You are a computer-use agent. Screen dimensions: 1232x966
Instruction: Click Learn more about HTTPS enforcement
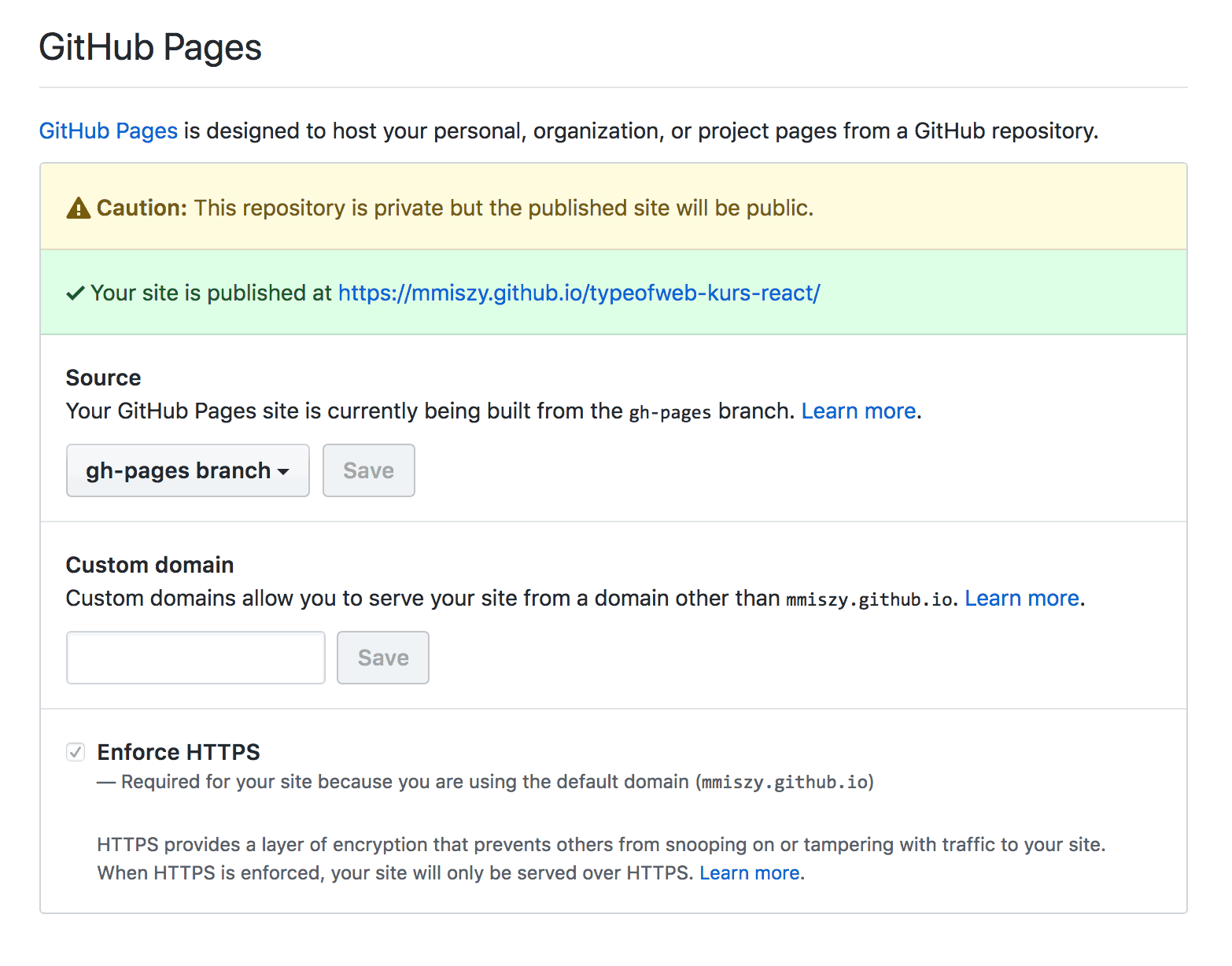(x=749, y=873)
